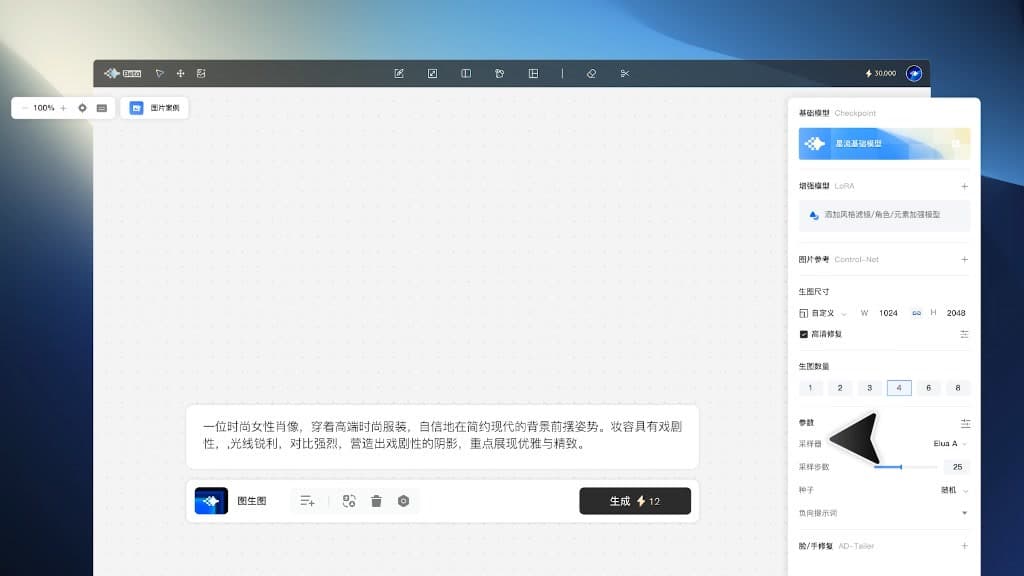Zoom out with the minus button
Viewport: 1024px width, 576px height.
point(25,108)
